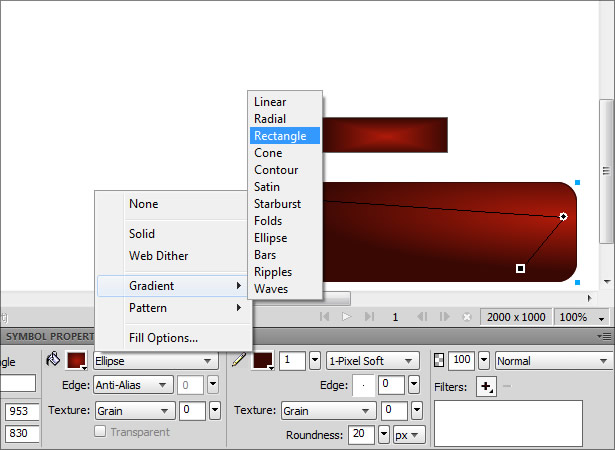This screenshot has width=615, height=450.
Task: Open Gradient submenu entry
Action: click(x=173, y=286)
